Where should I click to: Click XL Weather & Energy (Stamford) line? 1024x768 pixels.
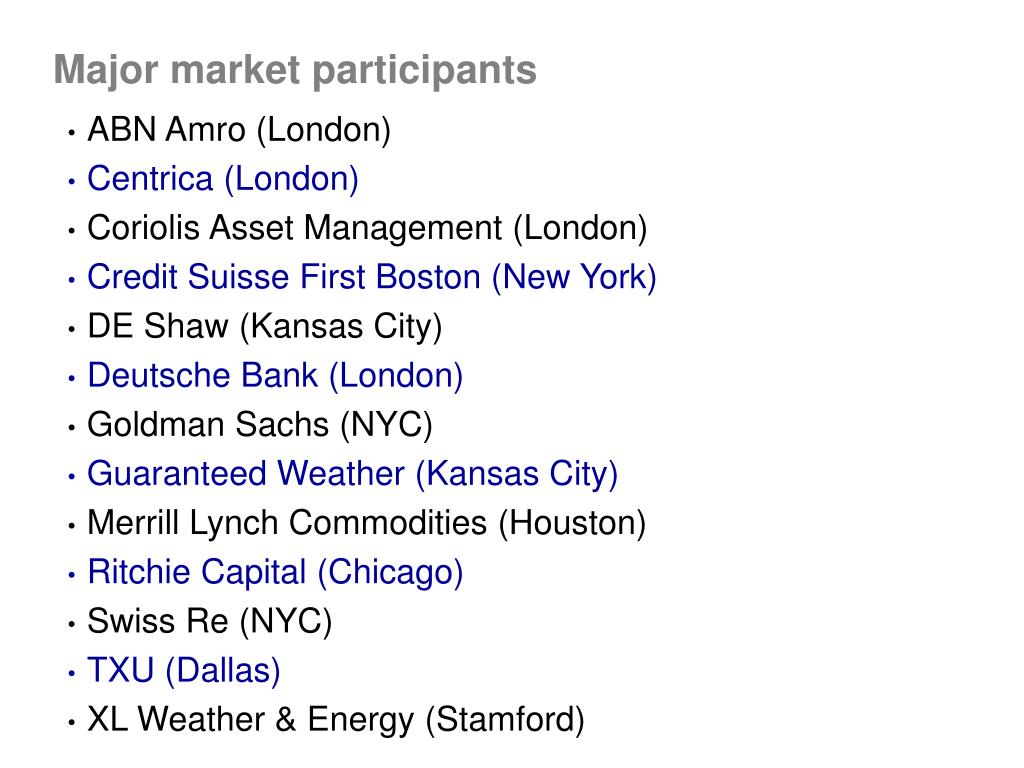point(336,720)
